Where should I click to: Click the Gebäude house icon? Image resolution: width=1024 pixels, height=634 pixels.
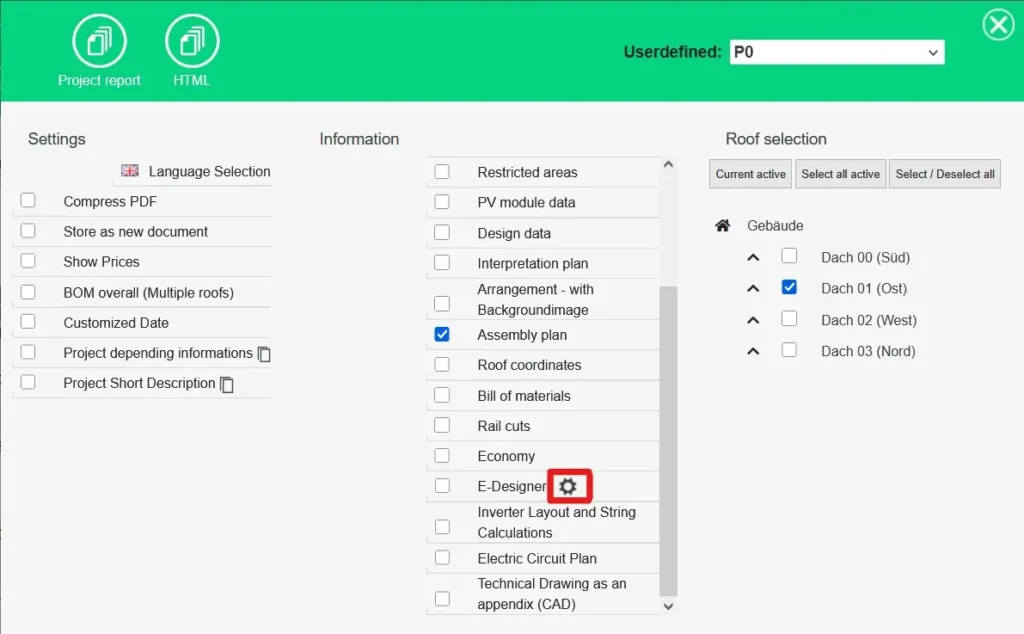coord(722,226)
